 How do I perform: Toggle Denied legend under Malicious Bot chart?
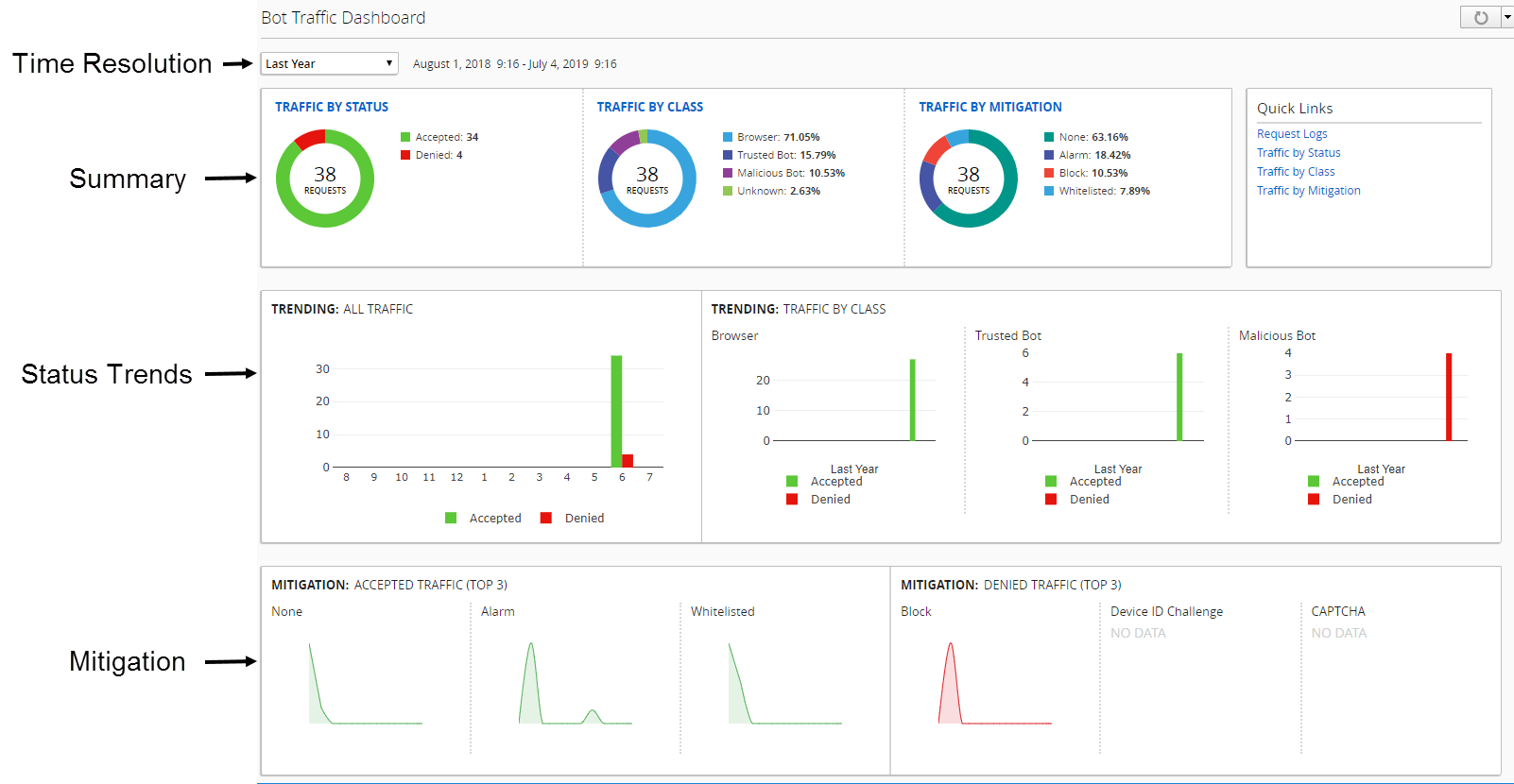click(1314, 500)
